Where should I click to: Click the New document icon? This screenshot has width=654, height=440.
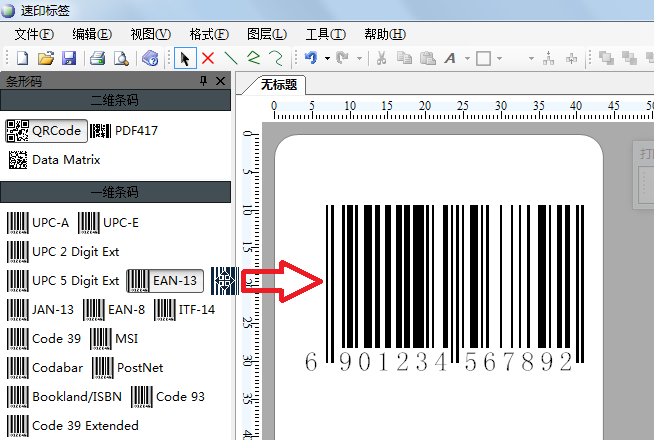(23, 58)
